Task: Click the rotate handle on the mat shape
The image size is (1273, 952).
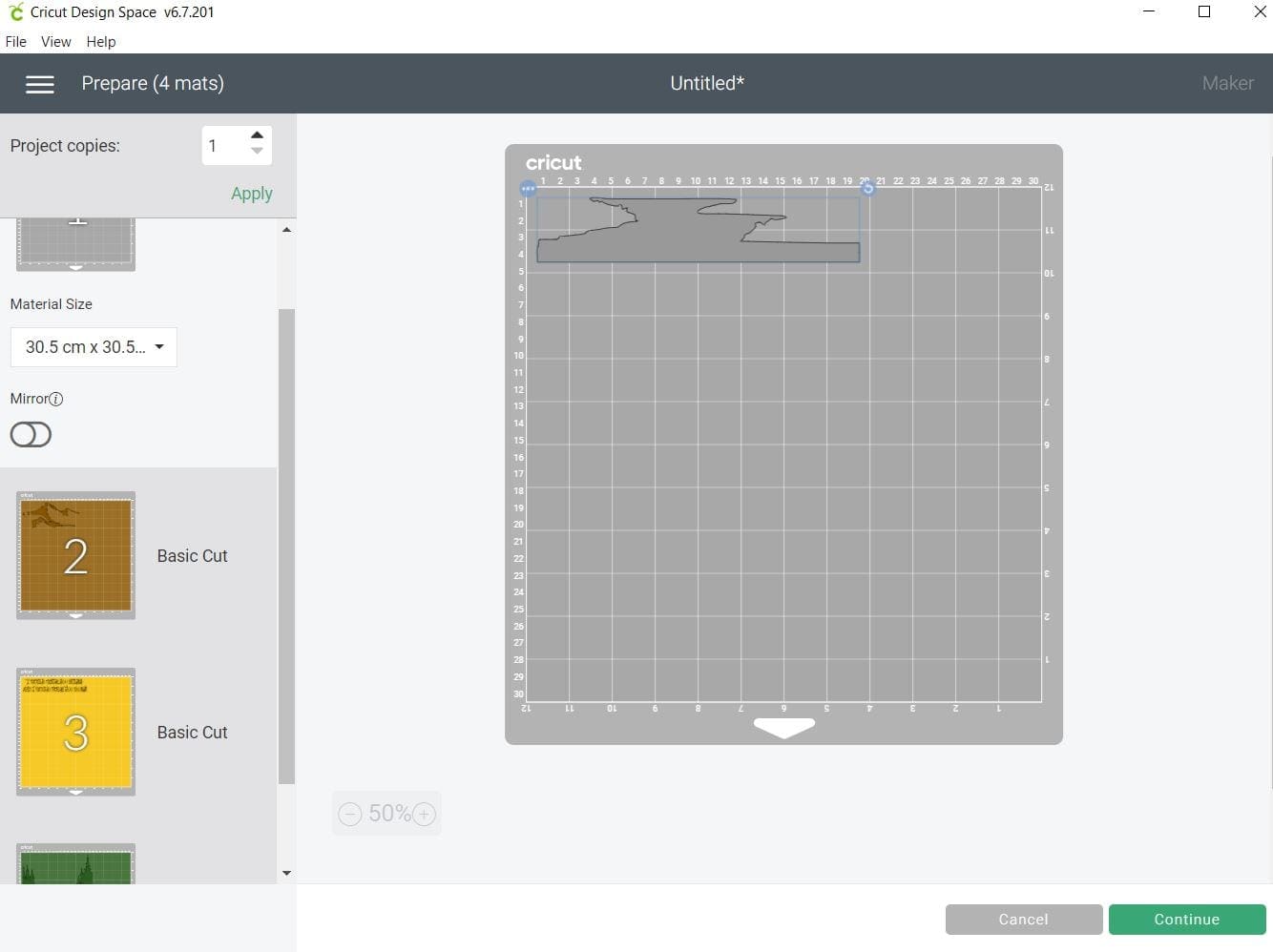Action: pyautogui.click(x=867, y=188)
